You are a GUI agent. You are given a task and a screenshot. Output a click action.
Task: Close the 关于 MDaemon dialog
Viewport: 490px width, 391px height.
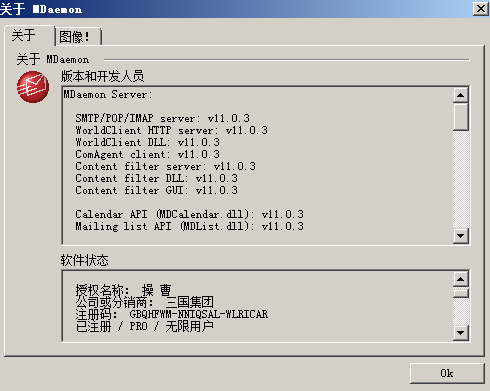coord(480,8)
